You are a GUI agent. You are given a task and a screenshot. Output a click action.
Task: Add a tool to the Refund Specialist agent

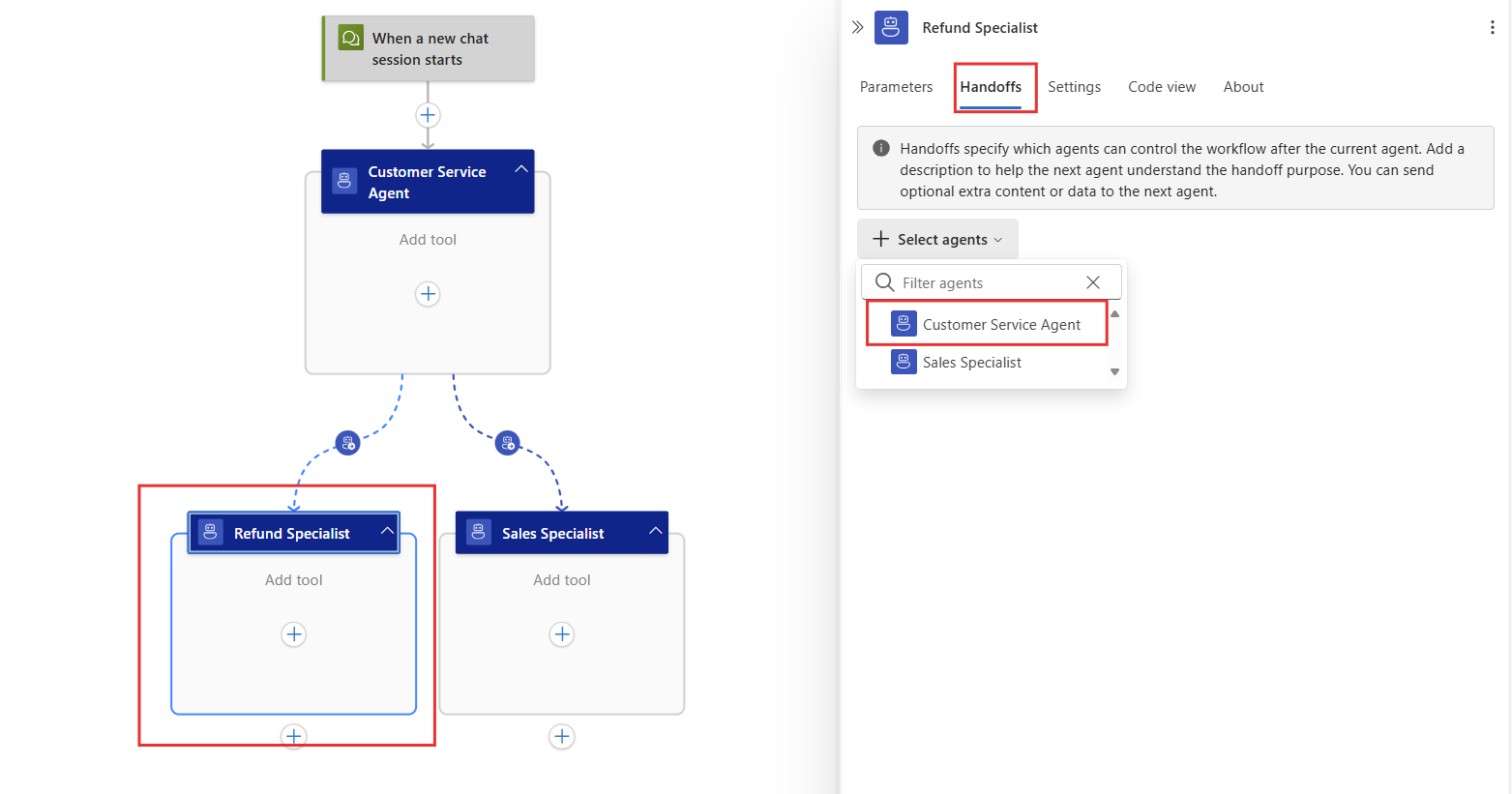pos(293,634)
